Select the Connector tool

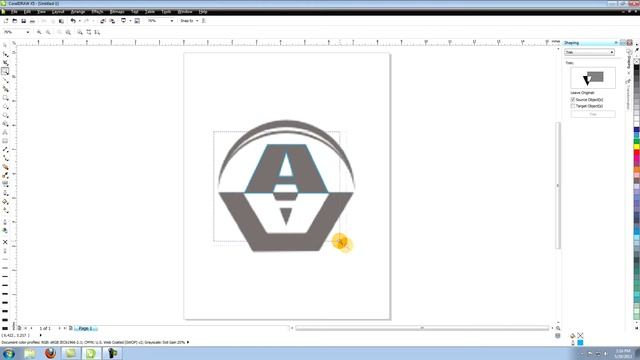coord(5,158)
